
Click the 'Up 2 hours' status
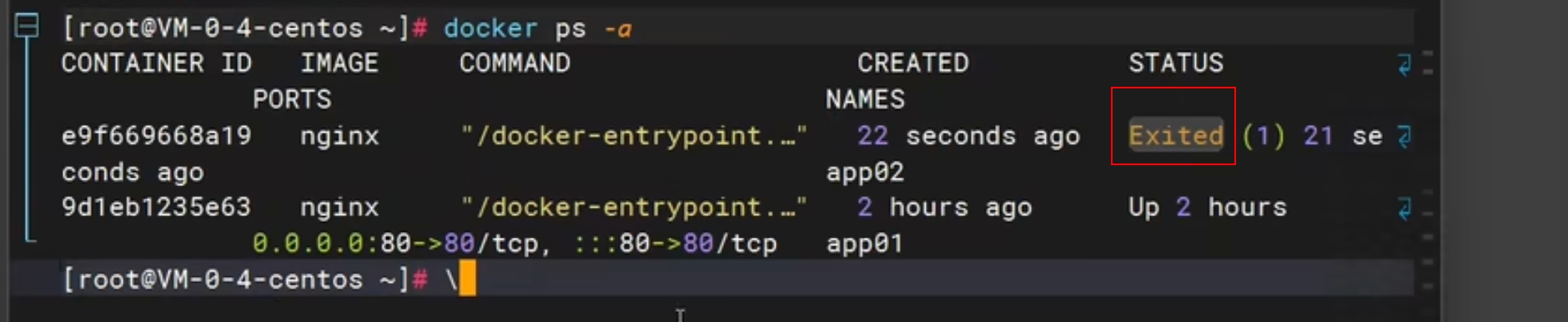1208,207
